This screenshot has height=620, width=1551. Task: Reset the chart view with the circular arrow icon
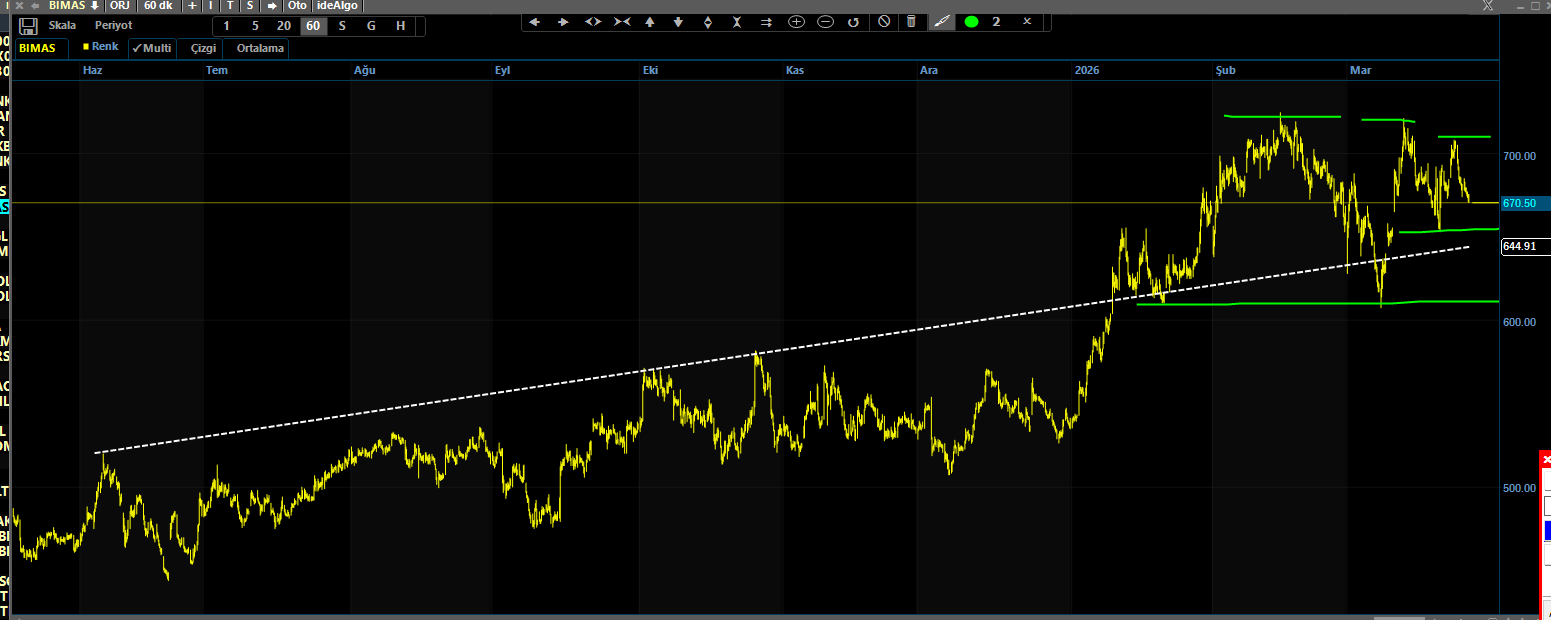(x=853, y=22)
